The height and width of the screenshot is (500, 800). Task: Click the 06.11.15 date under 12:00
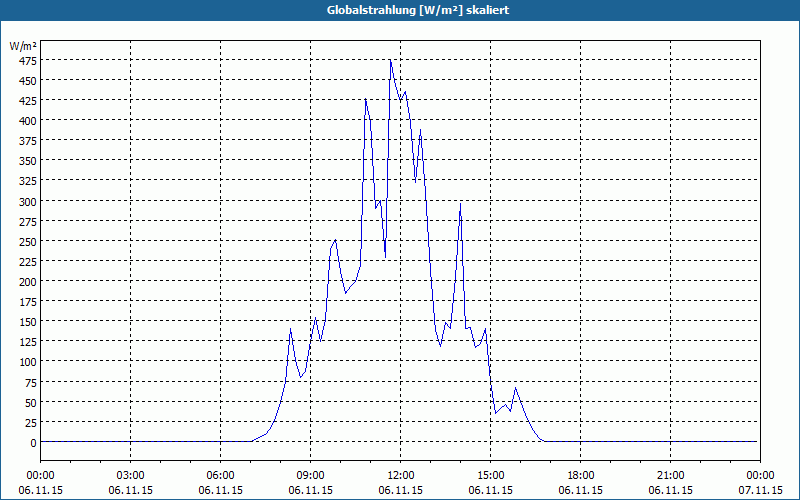[x=401, y=490]
